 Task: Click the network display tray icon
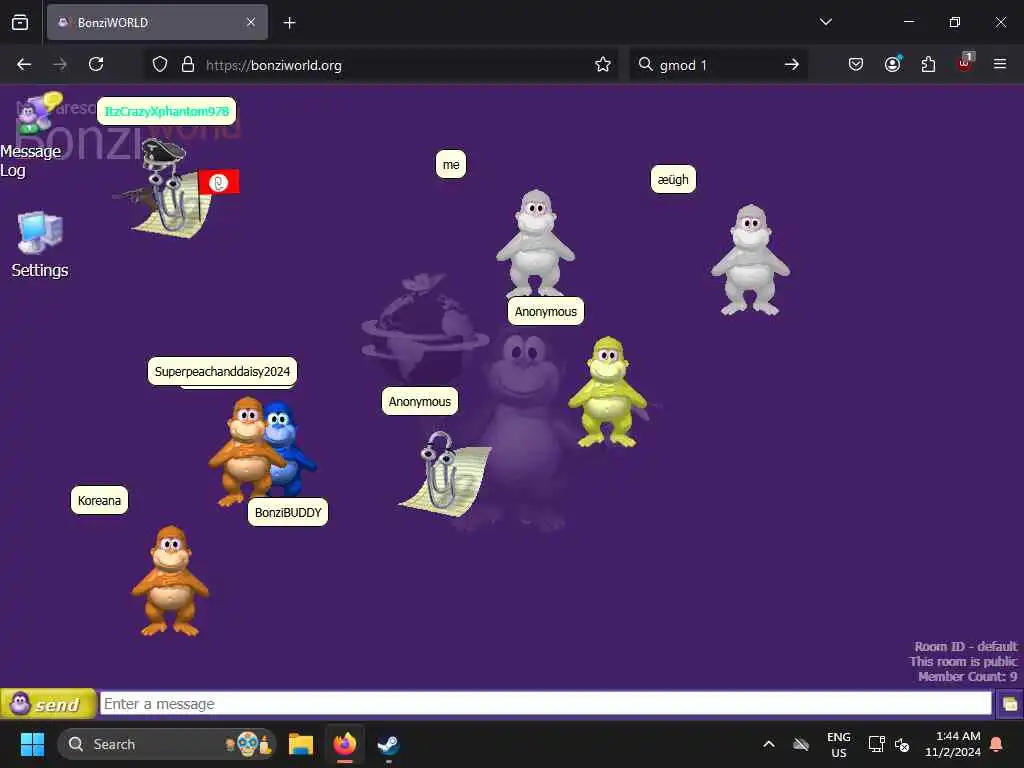pos(876,744)
